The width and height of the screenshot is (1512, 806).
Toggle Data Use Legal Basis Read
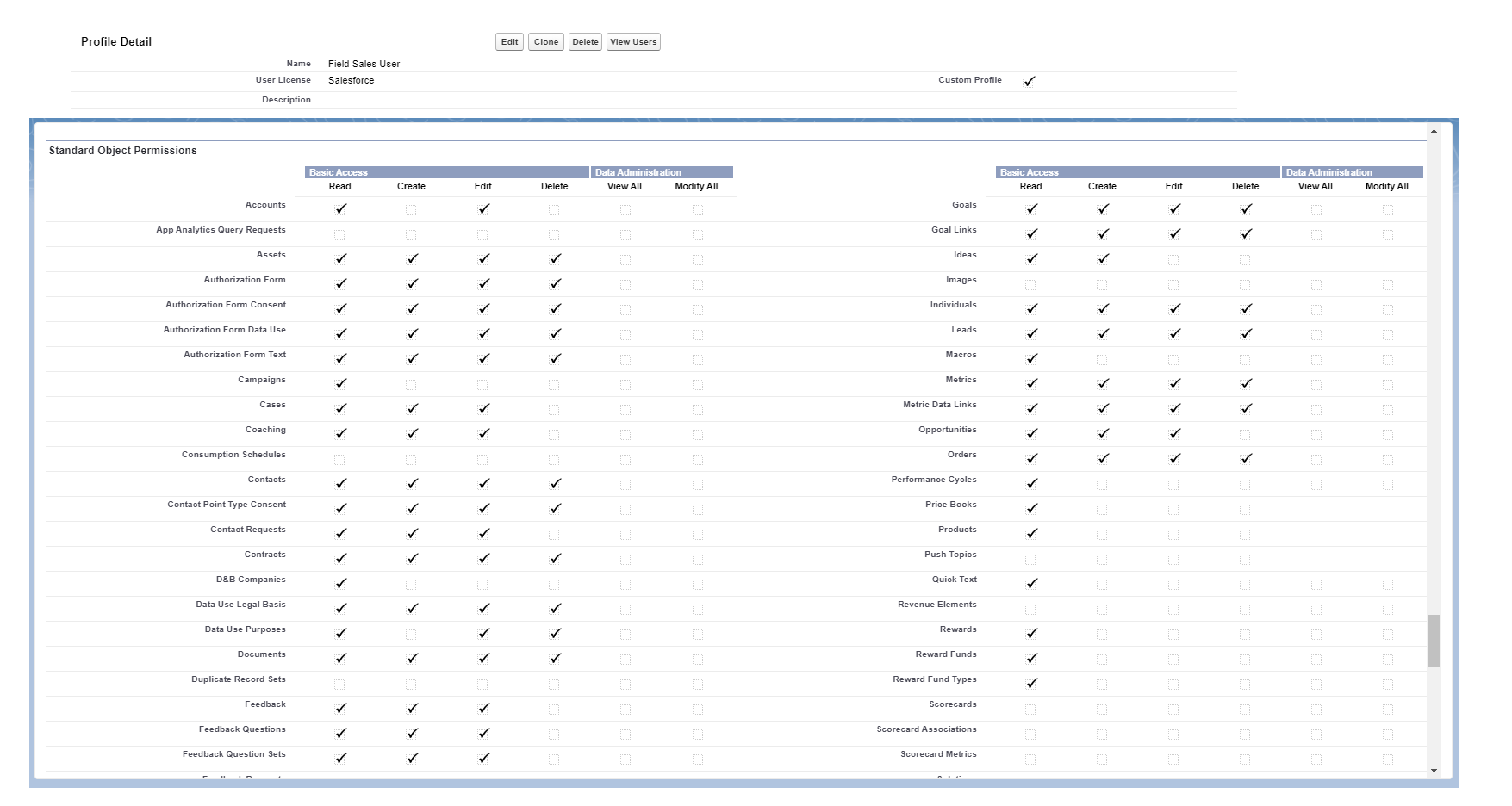click(341, 609)
